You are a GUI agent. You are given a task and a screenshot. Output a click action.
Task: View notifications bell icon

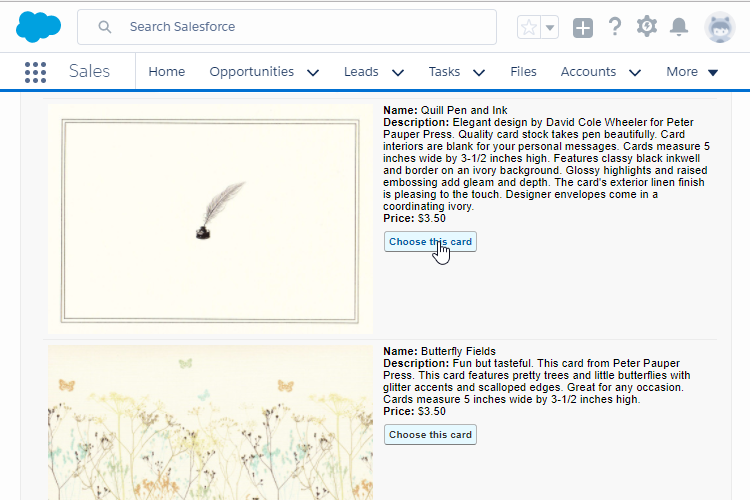click(x=679, y=27)
